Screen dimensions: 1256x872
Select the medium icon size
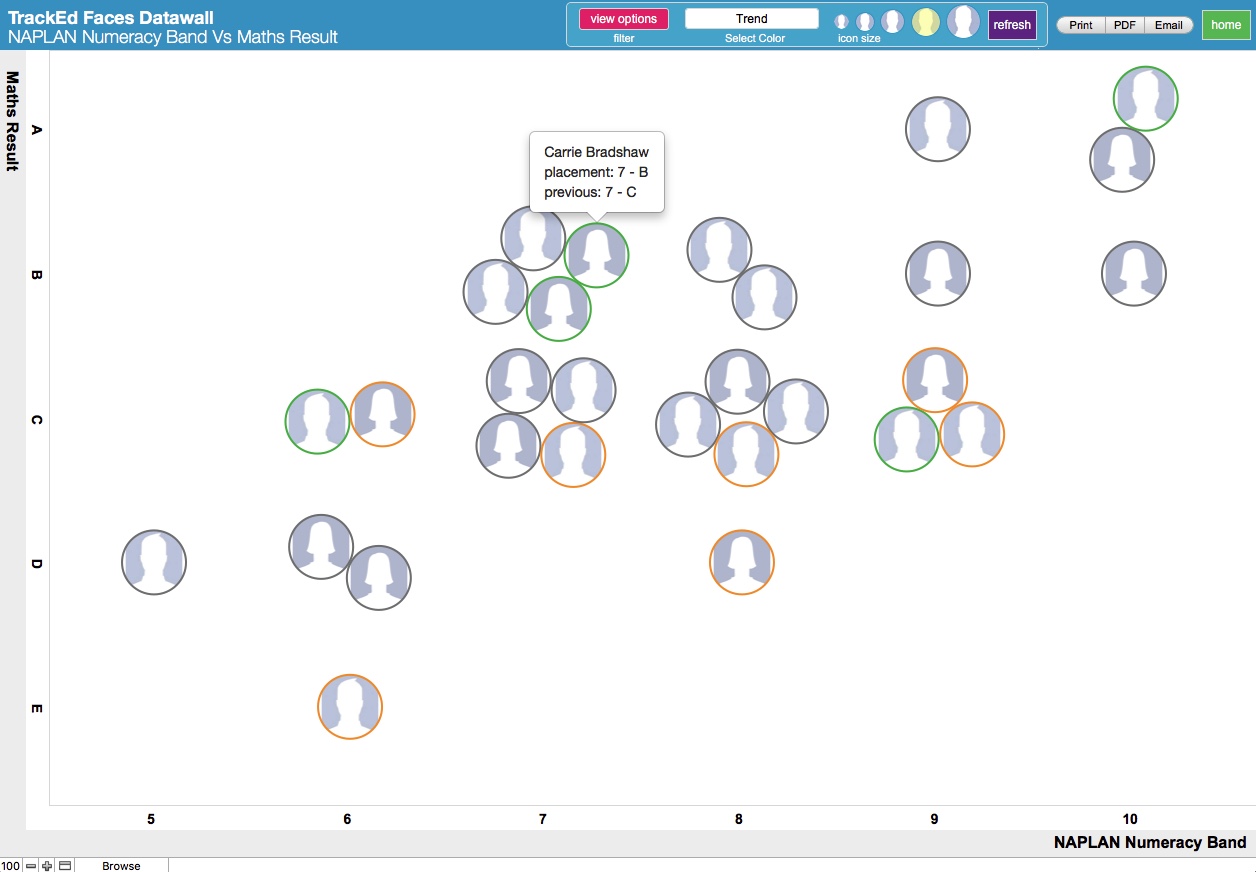pos(892,22)
